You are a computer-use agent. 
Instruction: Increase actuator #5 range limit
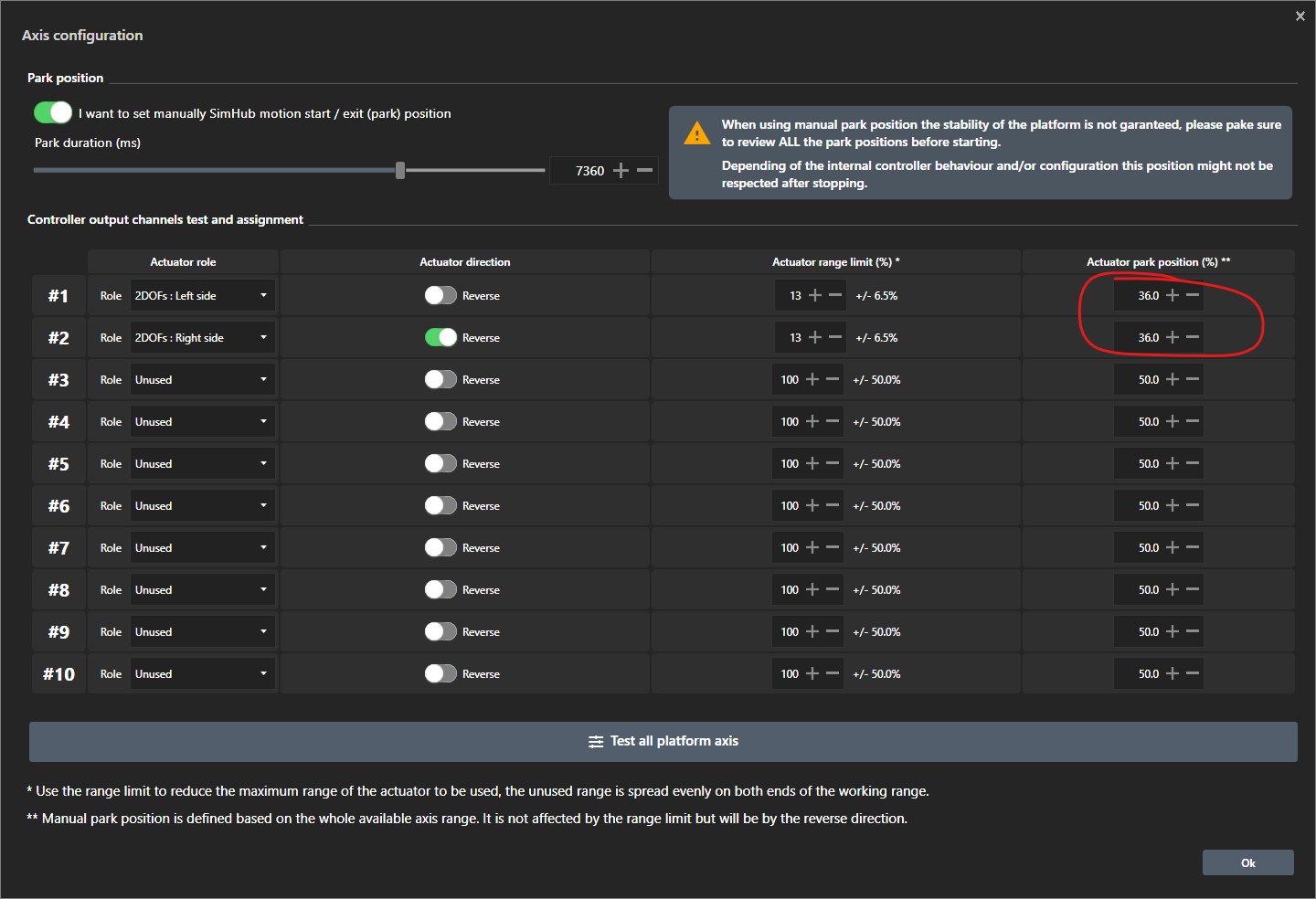[x=812, y=464]
